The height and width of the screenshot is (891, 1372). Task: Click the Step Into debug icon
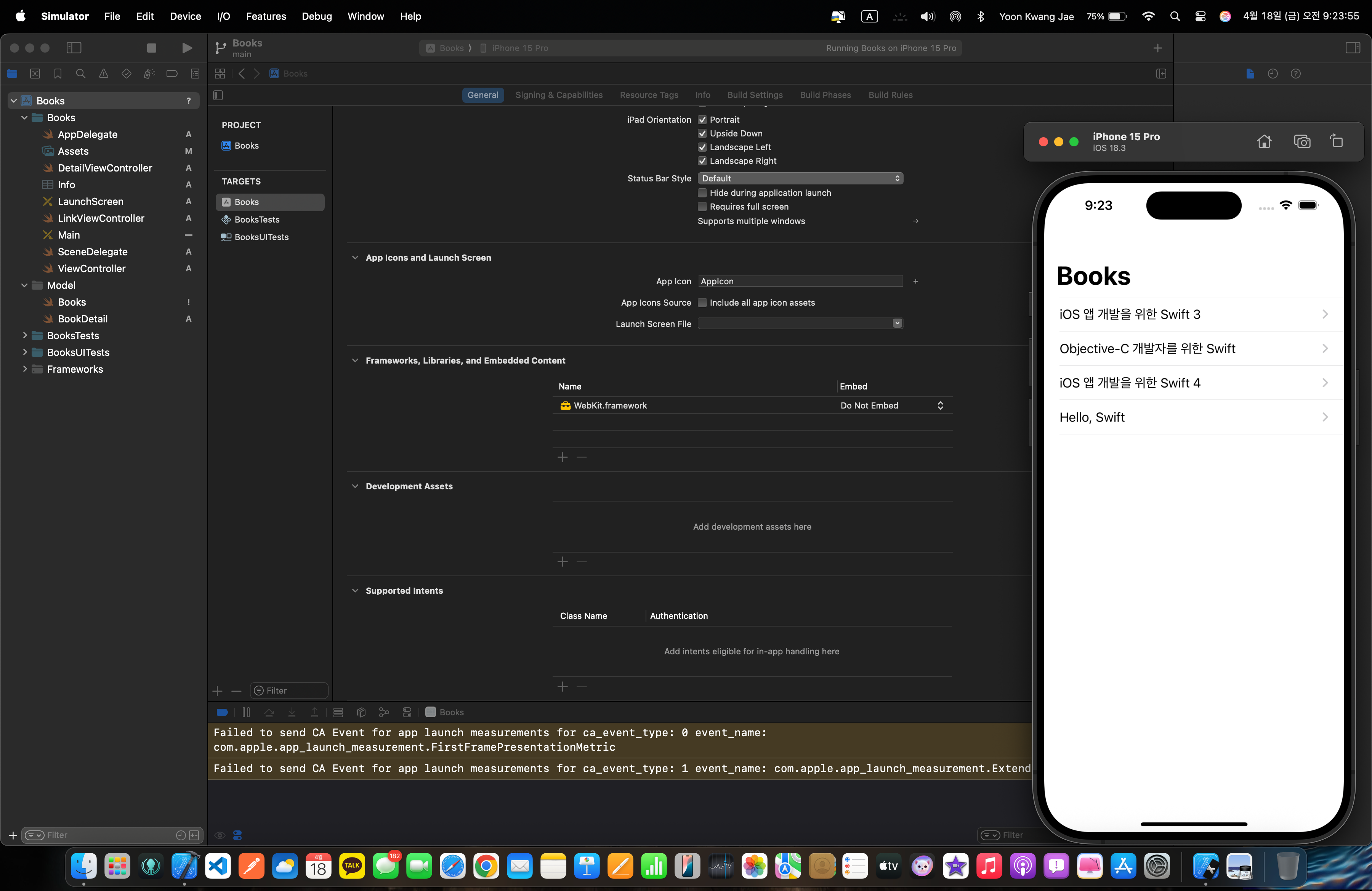pos(292,712)
